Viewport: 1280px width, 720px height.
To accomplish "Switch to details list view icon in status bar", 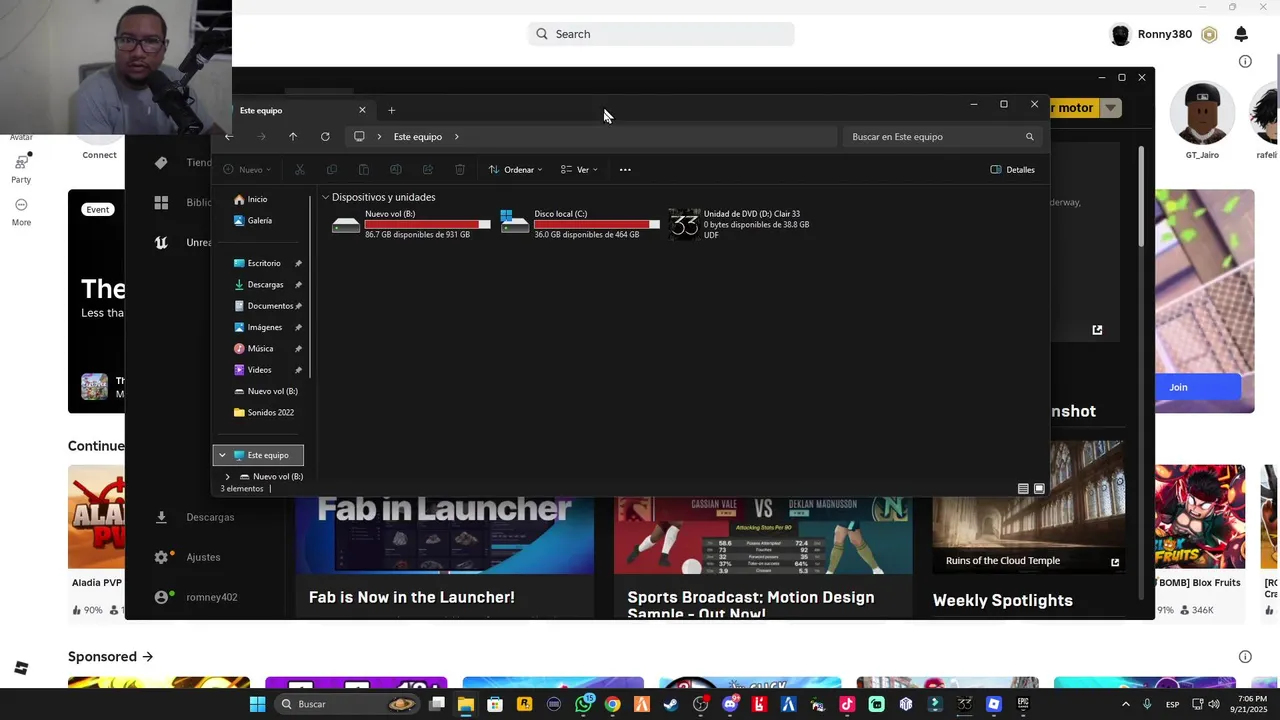I will coord(1023,489).
